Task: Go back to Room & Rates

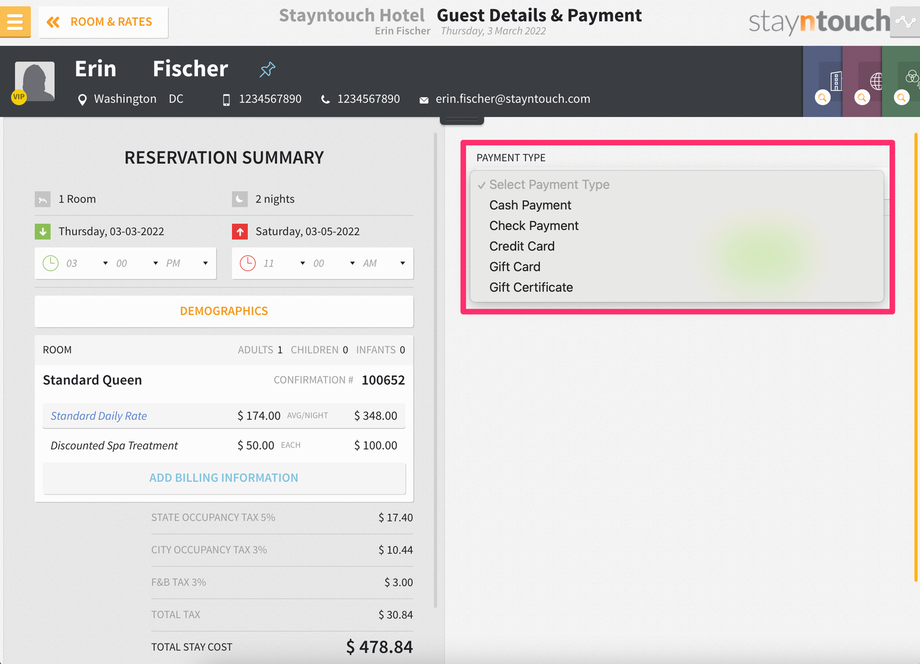Action: 103,22
